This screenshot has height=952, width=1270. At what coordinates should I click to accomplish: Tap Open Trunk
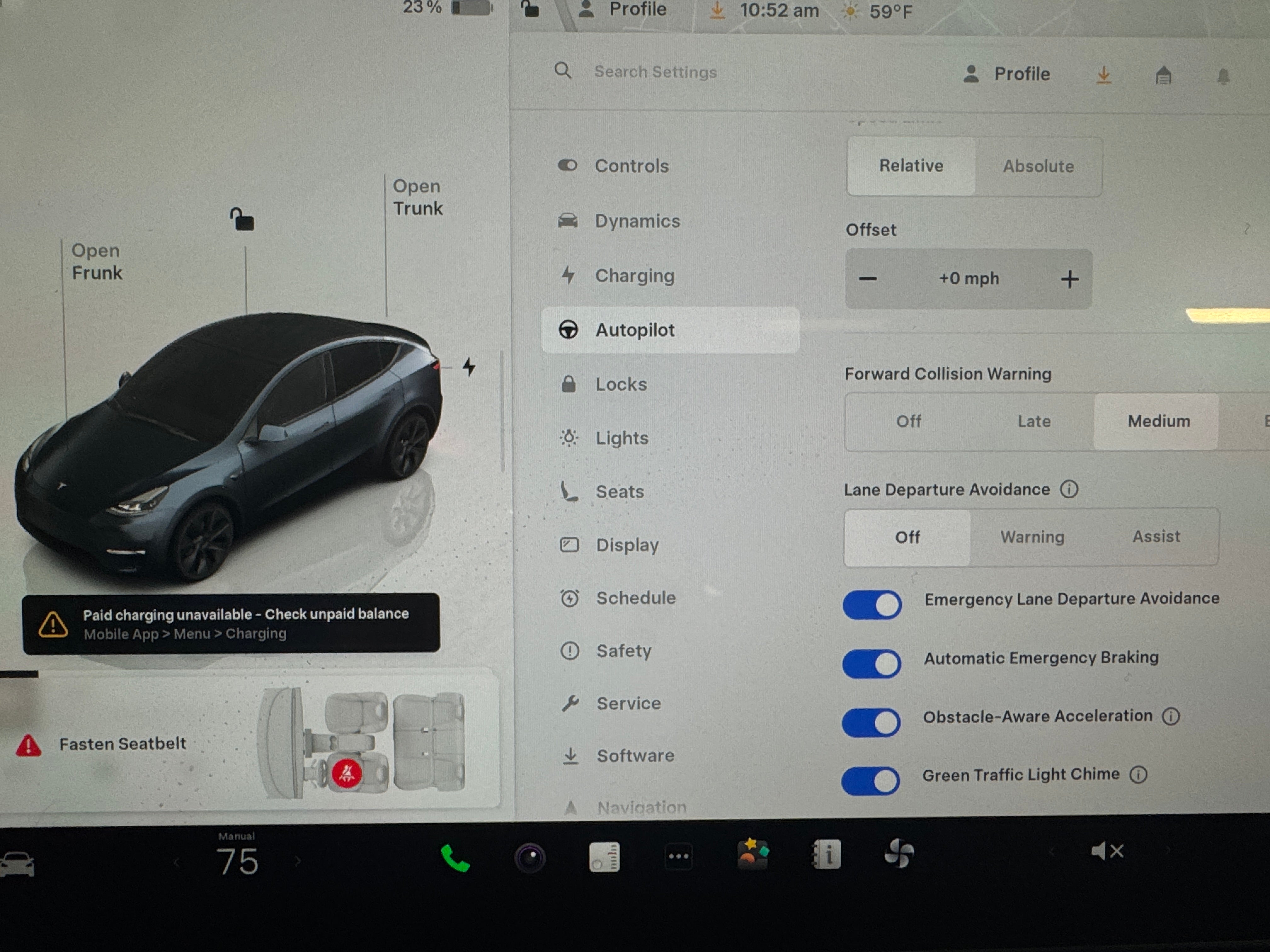pyautogui.click(x=417, y=197)
